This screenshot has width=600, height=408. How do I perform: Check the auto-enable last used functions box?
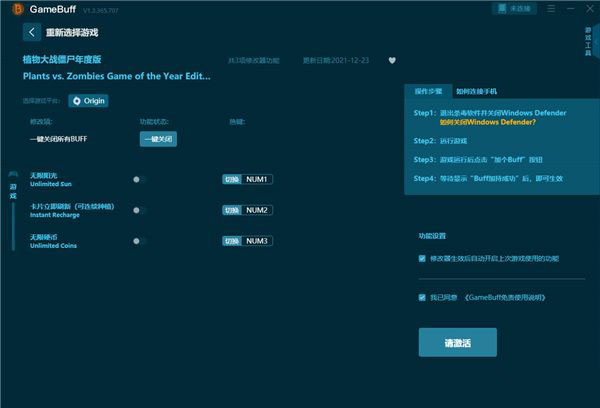coord(422,258)
